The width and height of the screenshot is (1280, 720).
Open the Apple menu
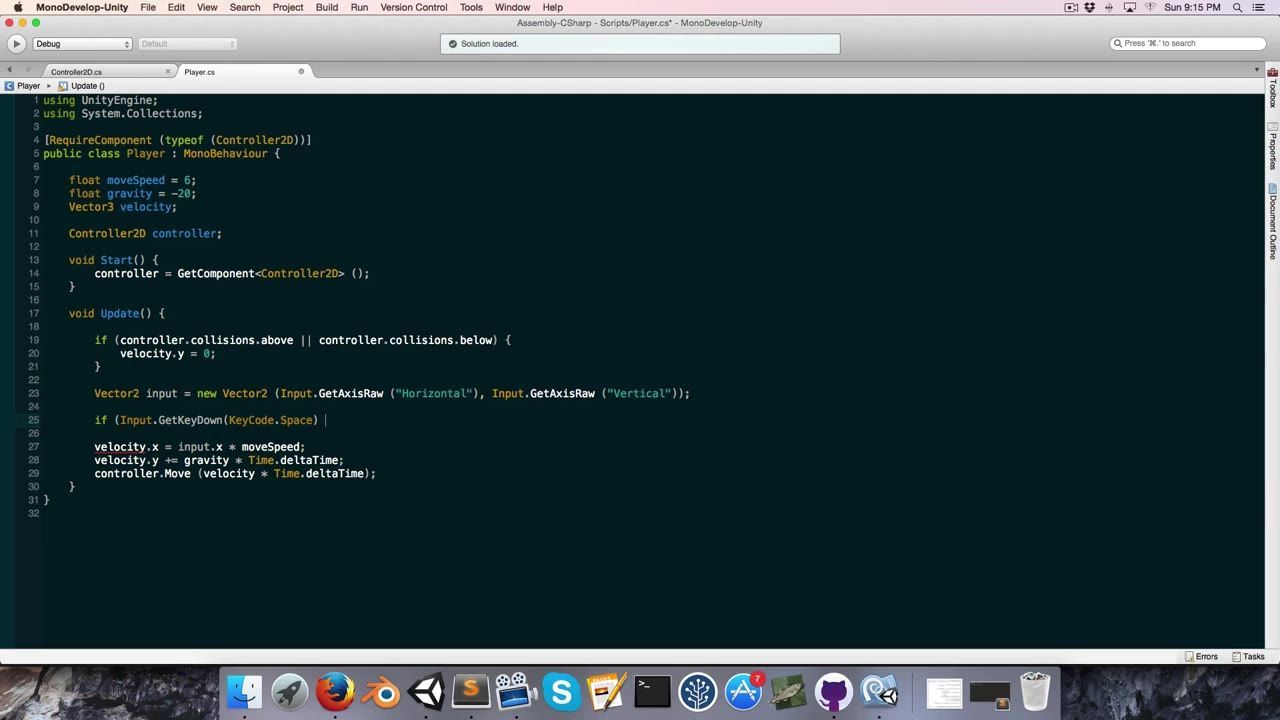pos(18,7)
